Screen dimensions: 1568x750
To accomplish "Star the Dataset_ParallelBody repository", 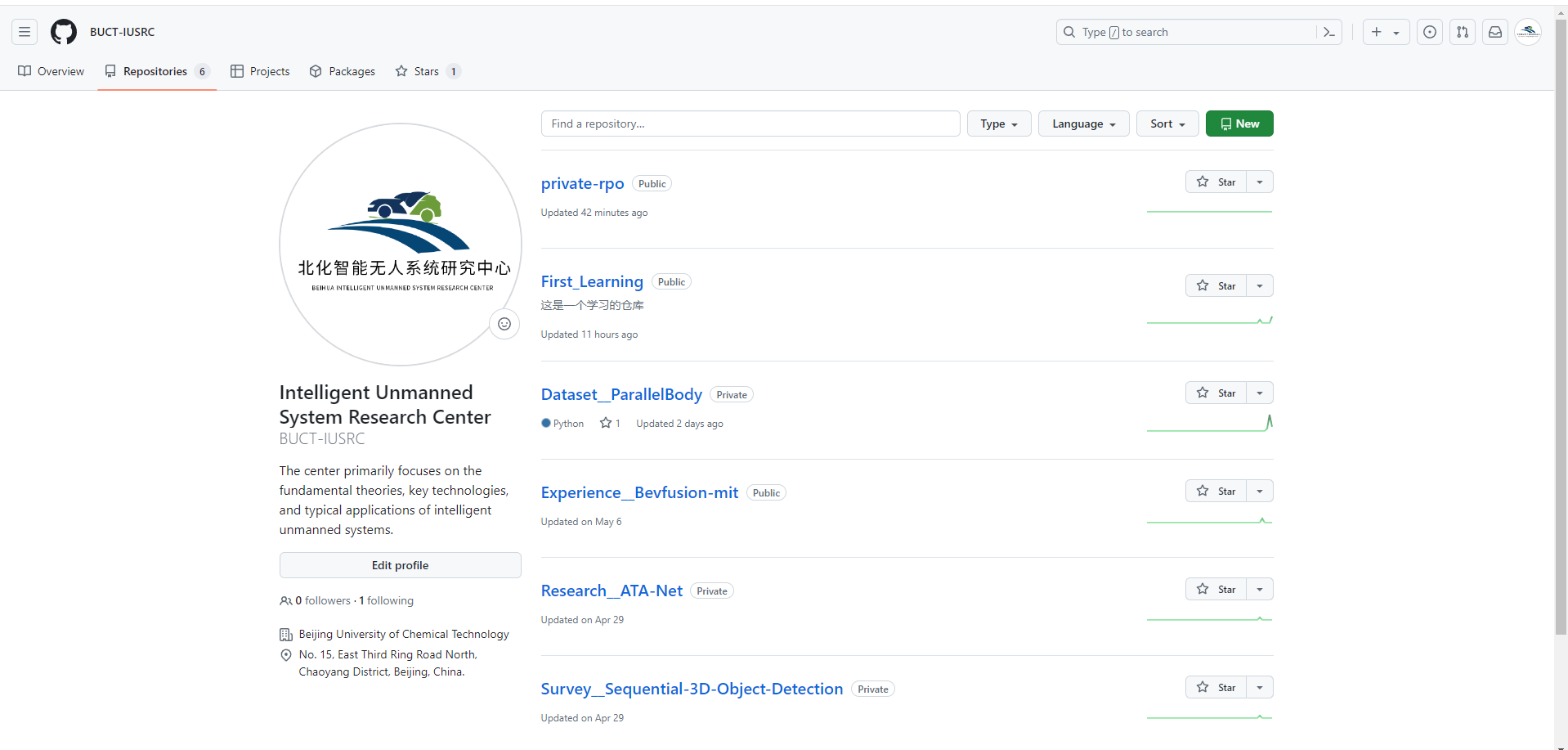I will point(1216,393).
